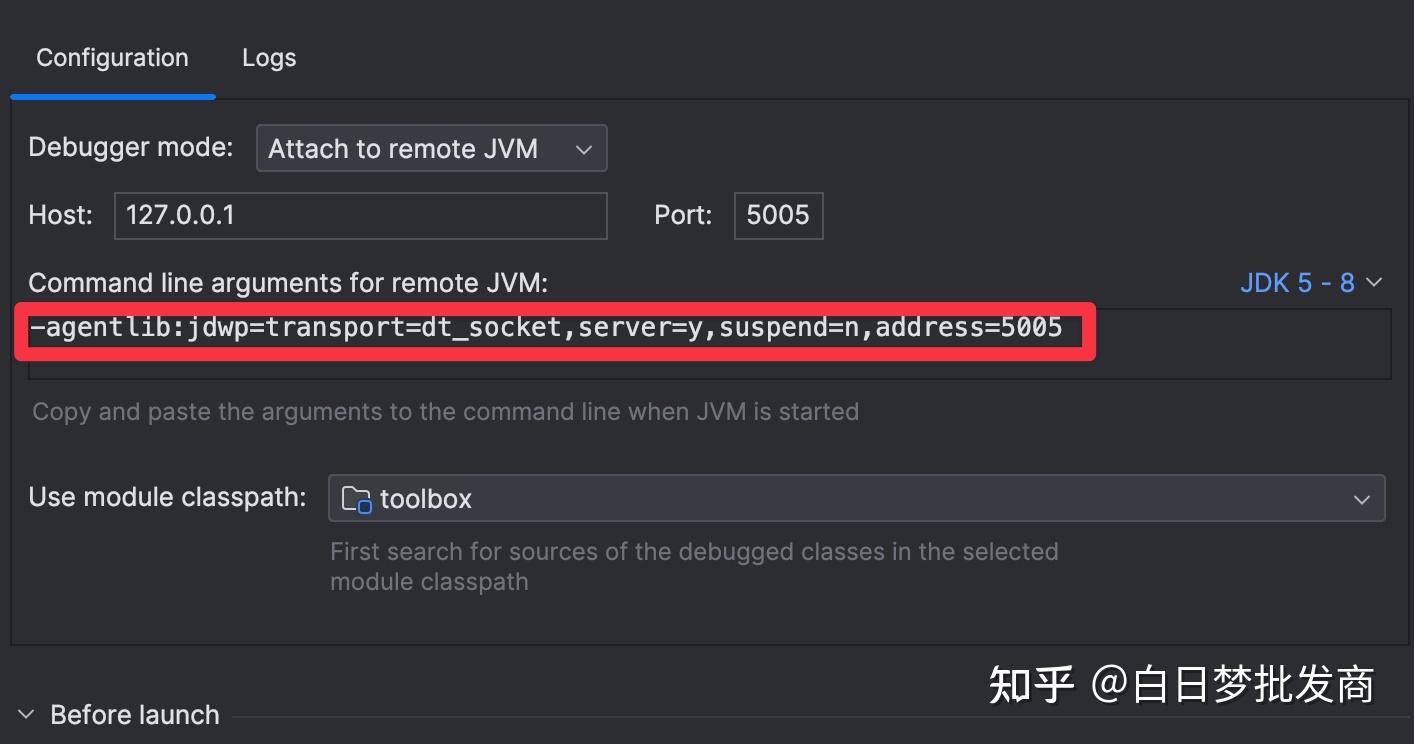This screenshot has height=744, width=1414.
Task: Select the 127.0.0.1 host value
Action: [x=180, y=215]
